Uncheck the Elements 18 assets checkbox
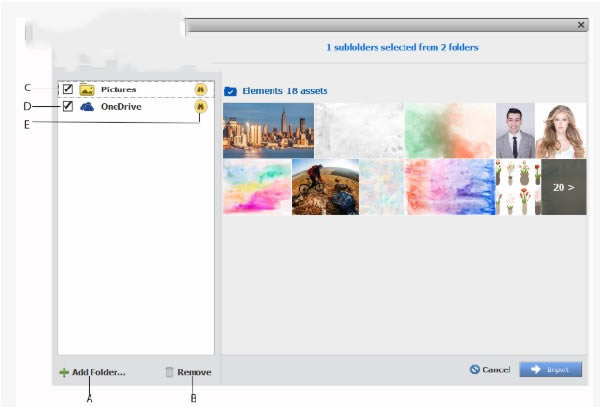Screen dimensions: 600x407 coord(230,91)
